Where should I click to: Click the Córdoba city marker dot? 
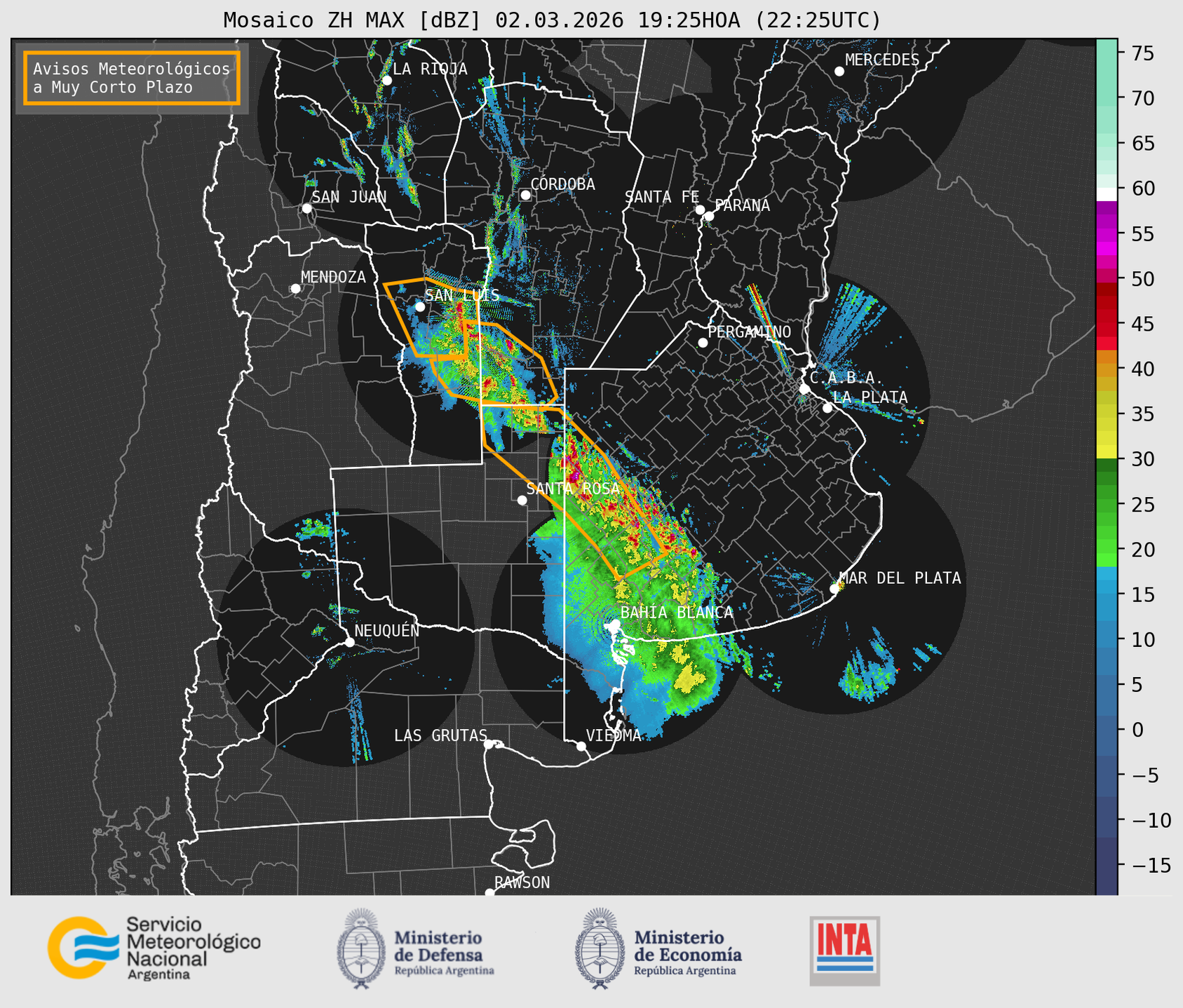pos(525,195)
